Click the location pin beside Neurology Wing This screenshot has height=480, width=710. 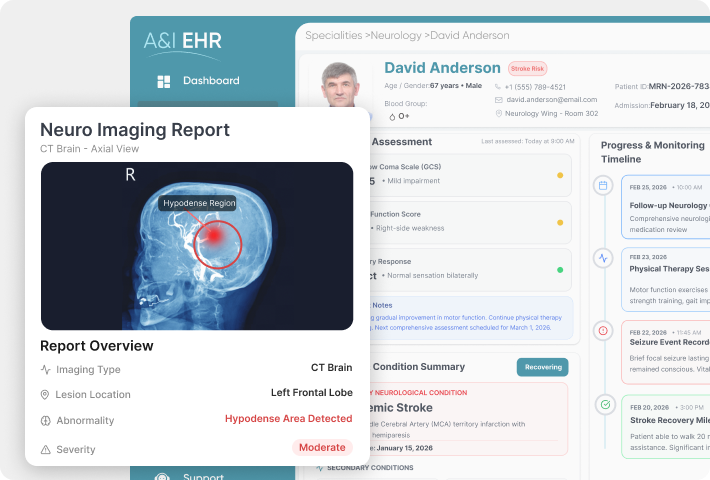coord(499,113)
